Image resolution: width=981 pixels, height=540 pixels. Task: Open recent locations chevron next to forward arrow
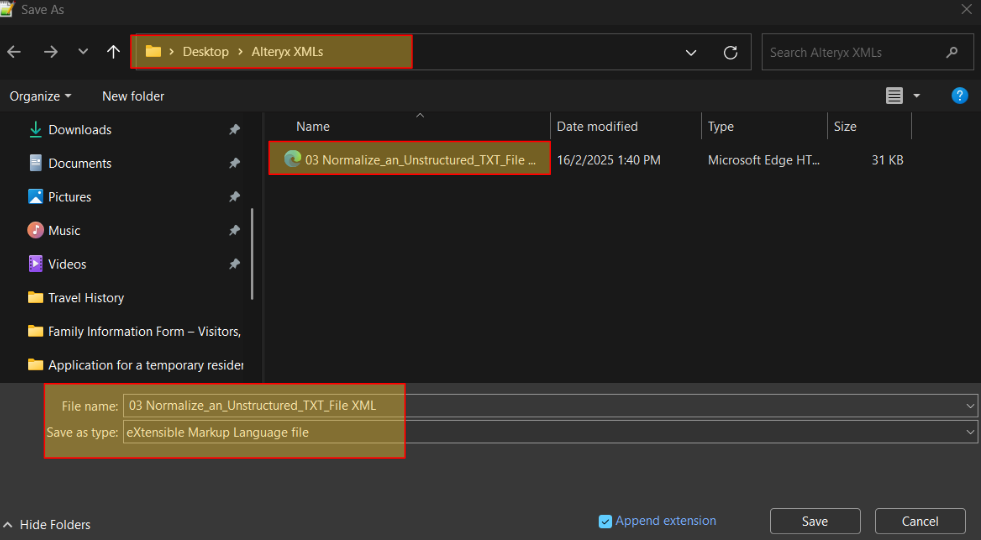[x=83, y=52]
